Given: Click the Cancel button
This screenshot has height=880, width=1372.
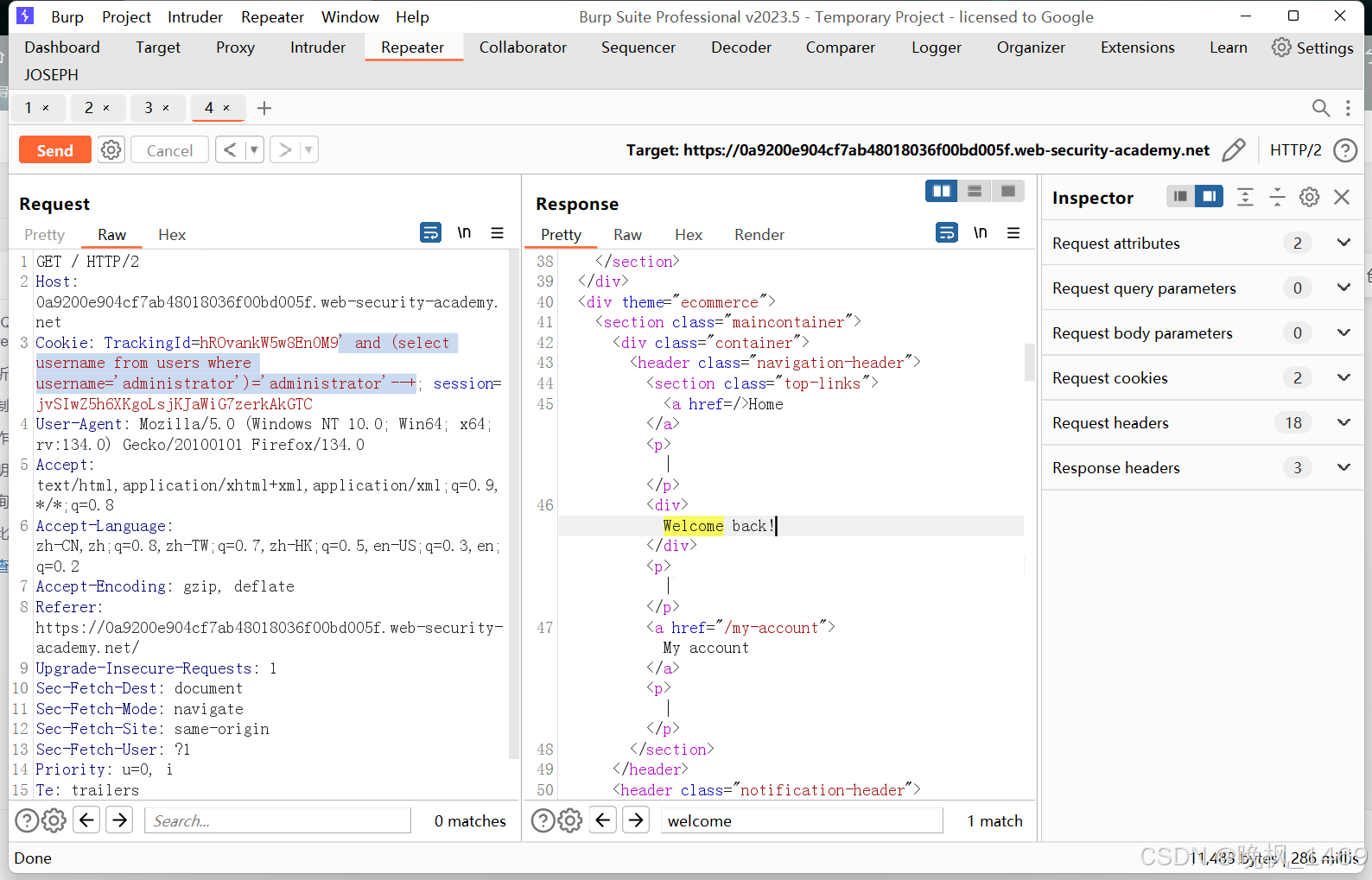Looking at the screenshot, I should point(169,150).
